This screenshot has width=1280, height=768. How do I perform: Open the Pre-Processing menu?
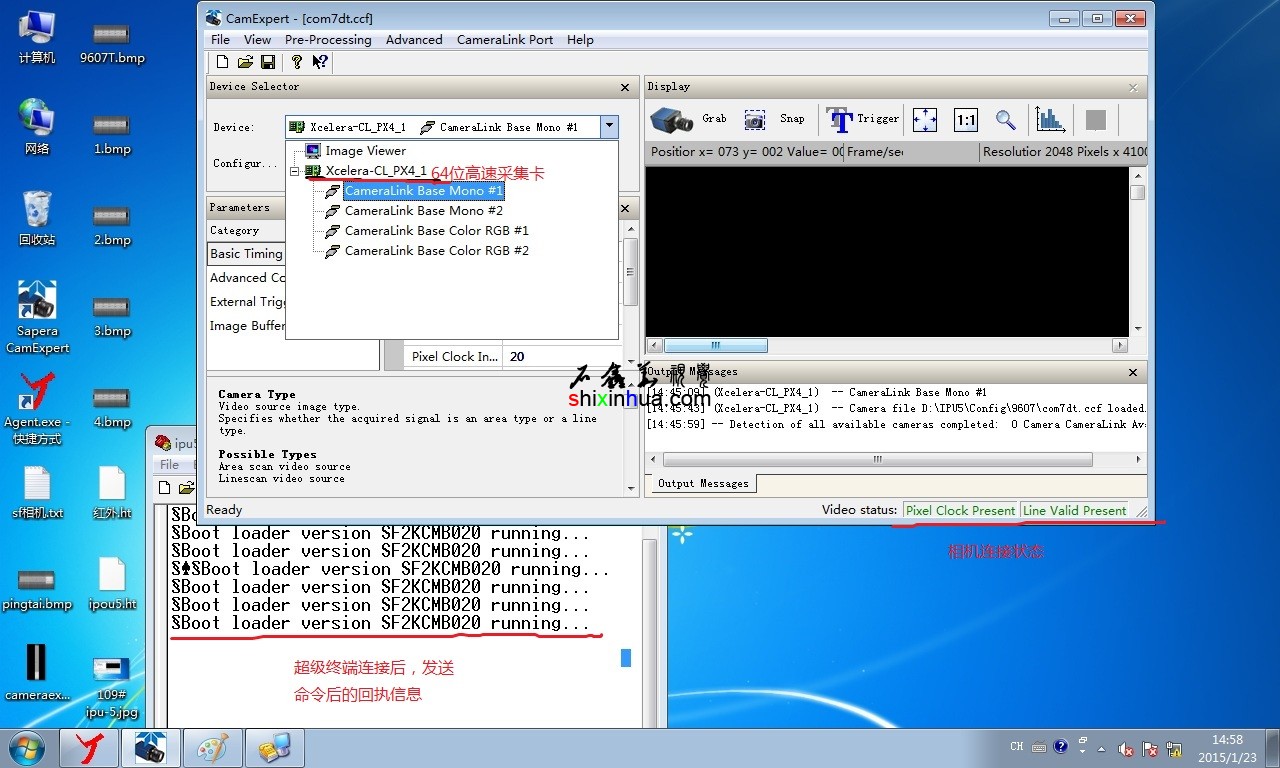328,40
